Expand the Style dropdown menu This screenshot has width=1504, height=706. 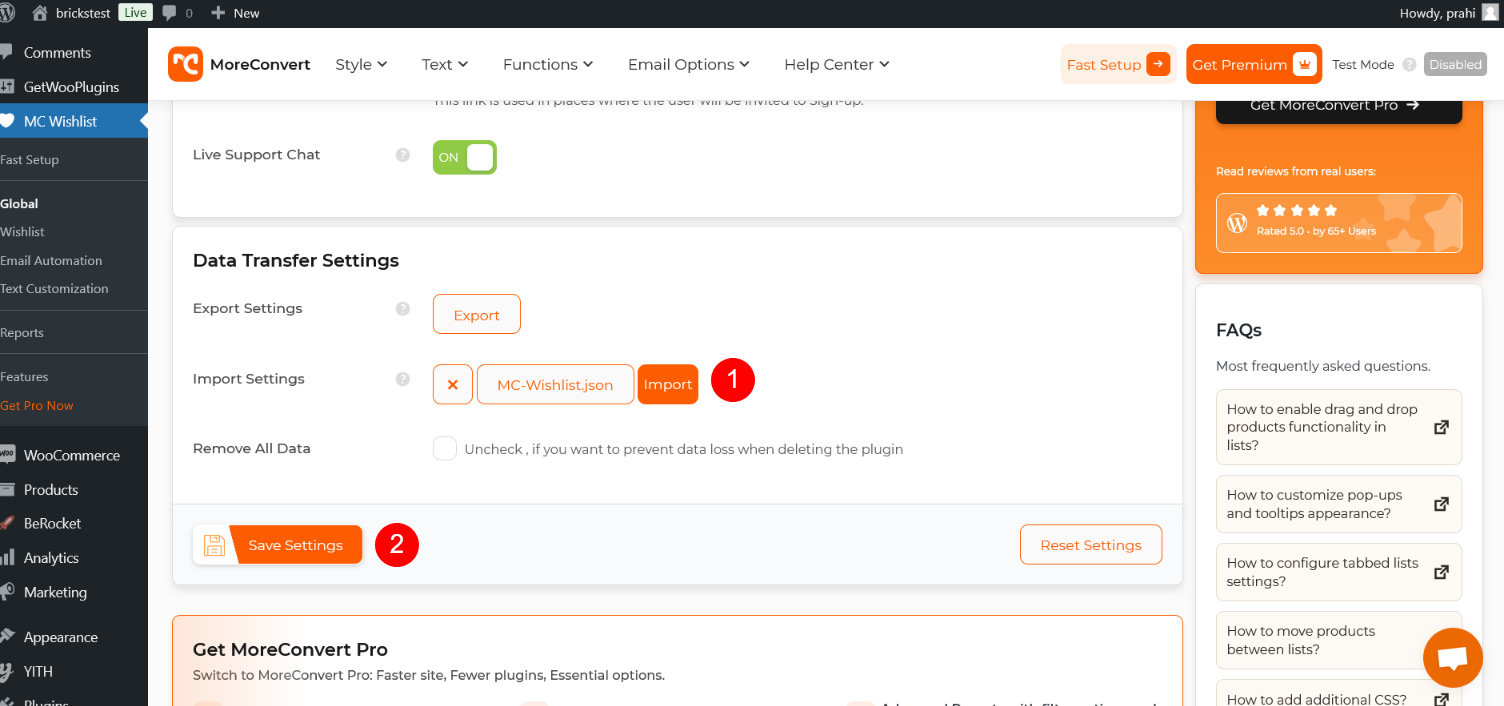(x=361, y=64)
